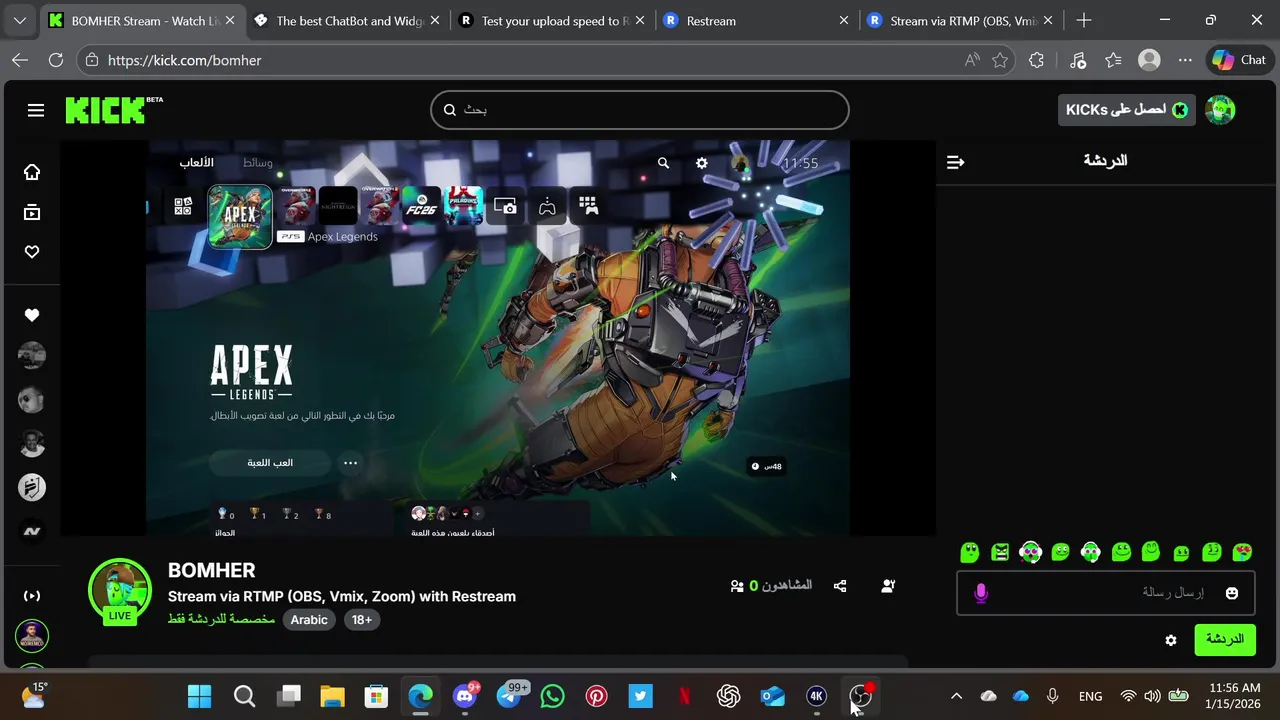1280x720 pixels.
Task: Click the magnifier in the Kick search box
Action: point(450,110)
